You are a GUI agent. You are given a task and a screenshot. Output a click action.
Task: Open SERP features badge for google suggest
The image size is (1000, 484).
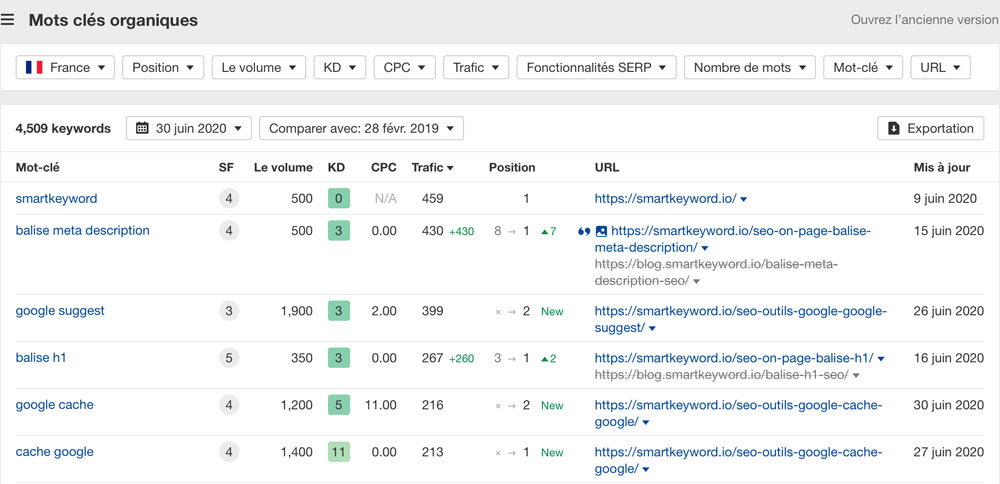point(229,312)
